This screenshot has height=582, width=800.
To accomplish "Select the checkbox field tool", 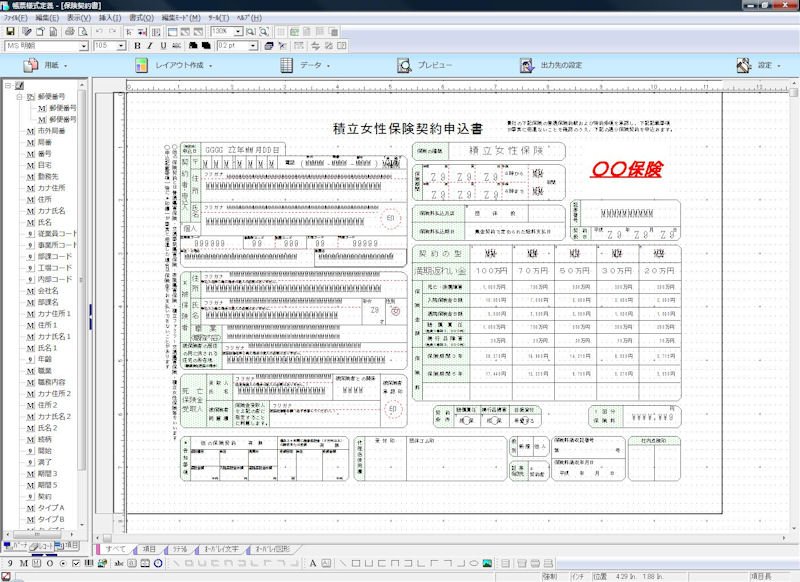I will pyautogui.click(x=76, y=563).
